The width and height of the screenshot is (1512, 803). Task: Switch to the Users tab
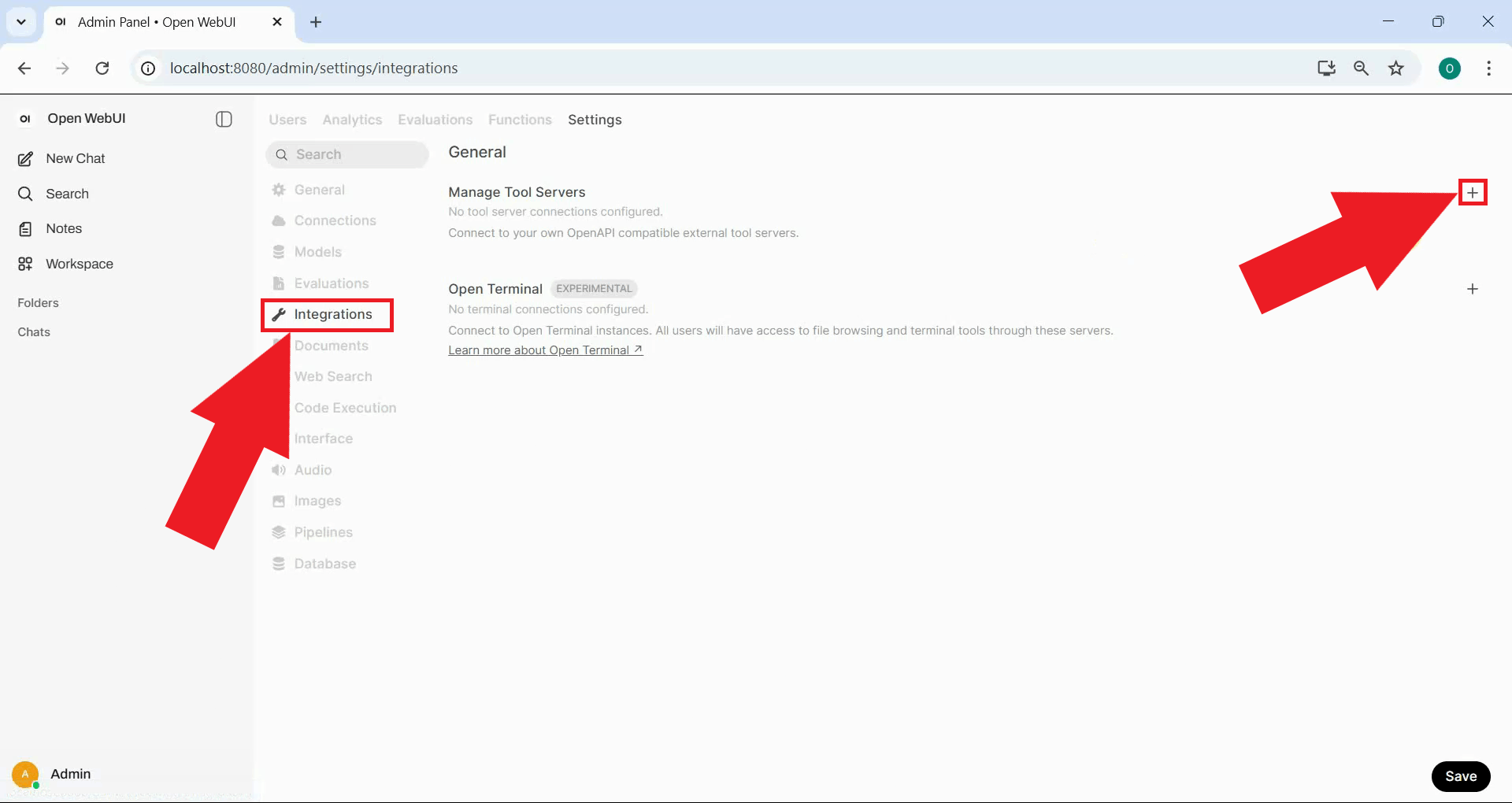click(x=287, y=120)
